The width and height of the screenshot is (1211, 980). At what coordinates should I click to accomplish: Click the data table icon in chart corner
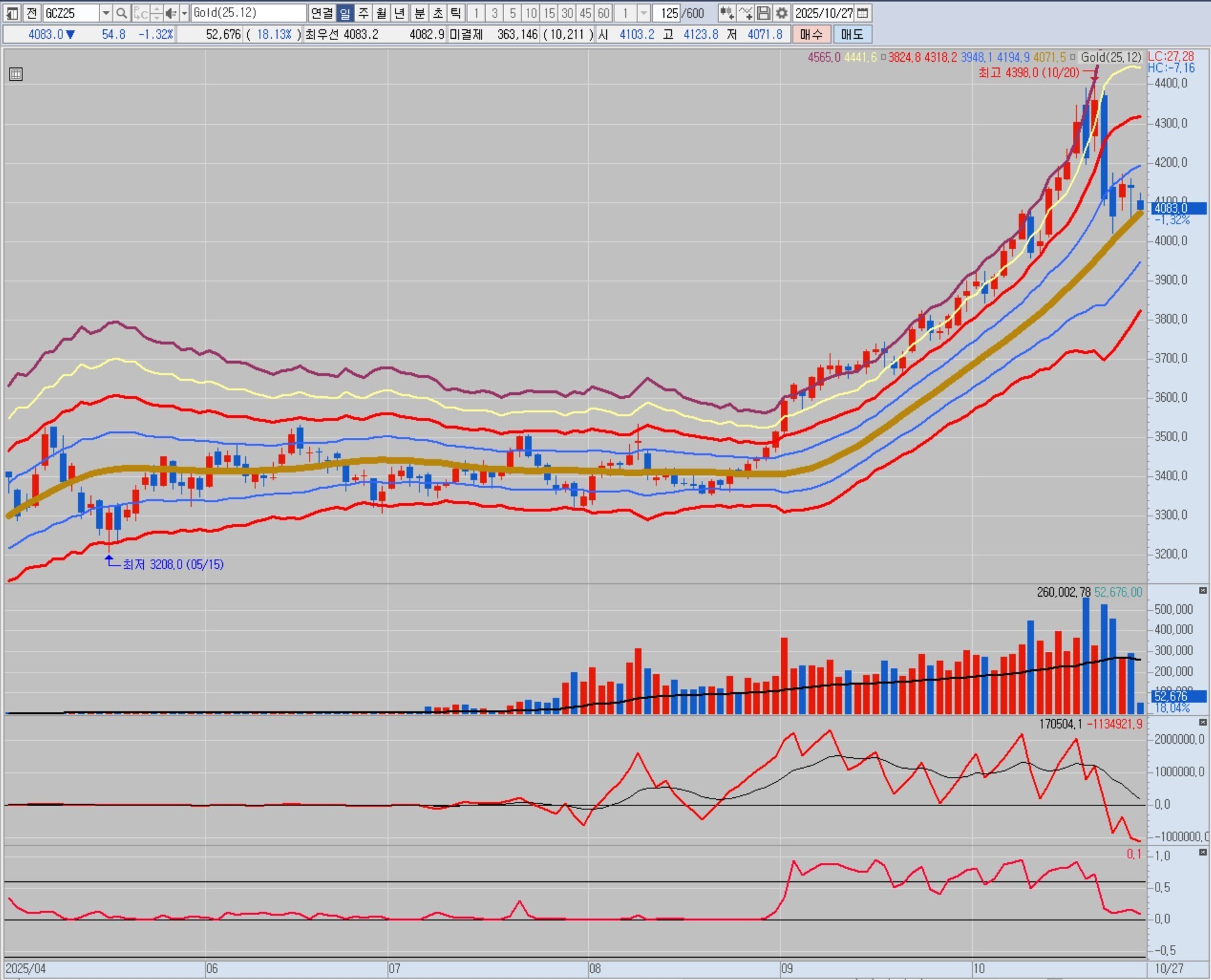coord(16,75)
